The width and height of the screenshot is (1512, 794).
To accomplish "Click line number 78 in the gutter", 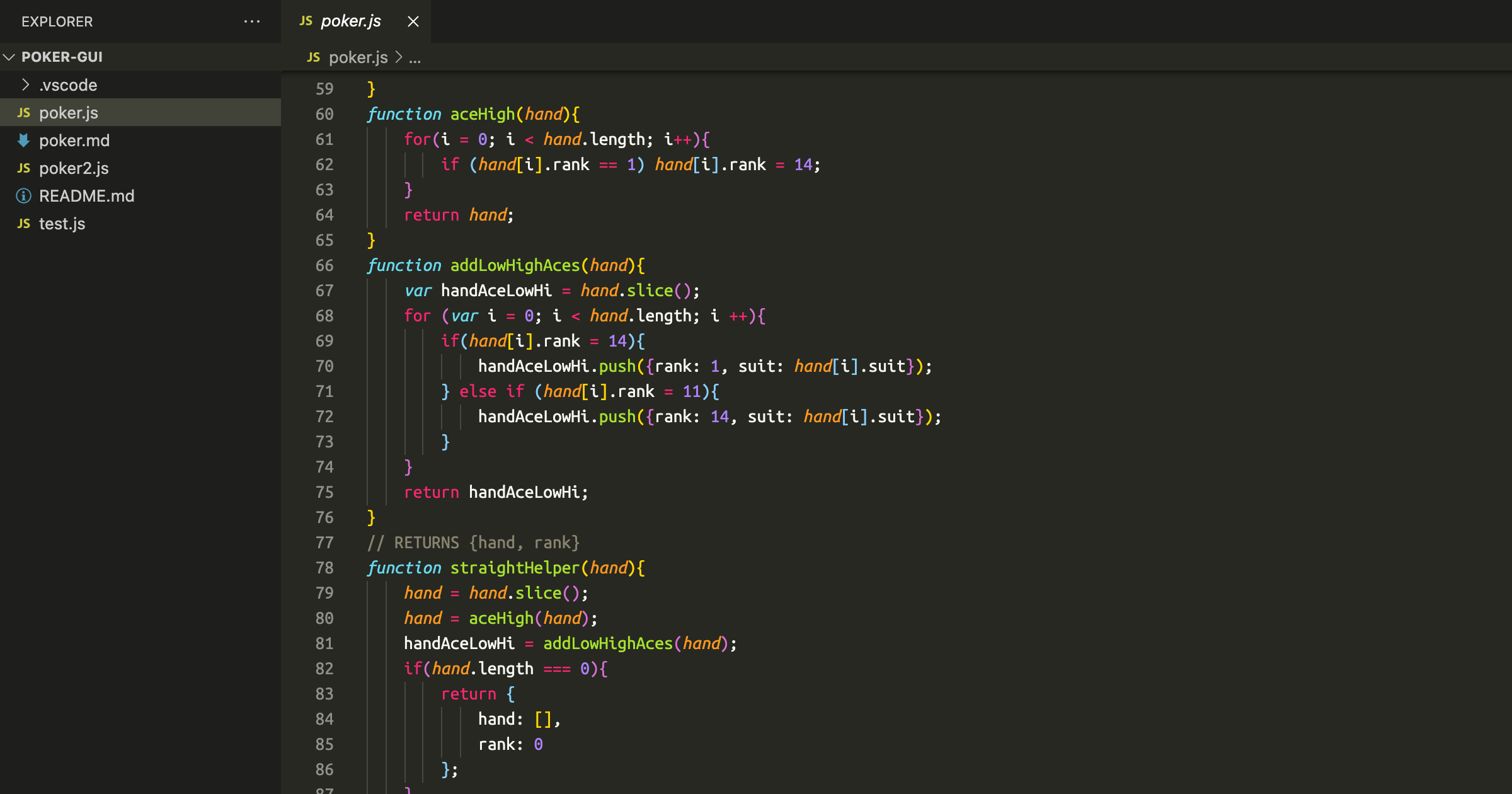I will pyautogui.click(x=324, y=567).
